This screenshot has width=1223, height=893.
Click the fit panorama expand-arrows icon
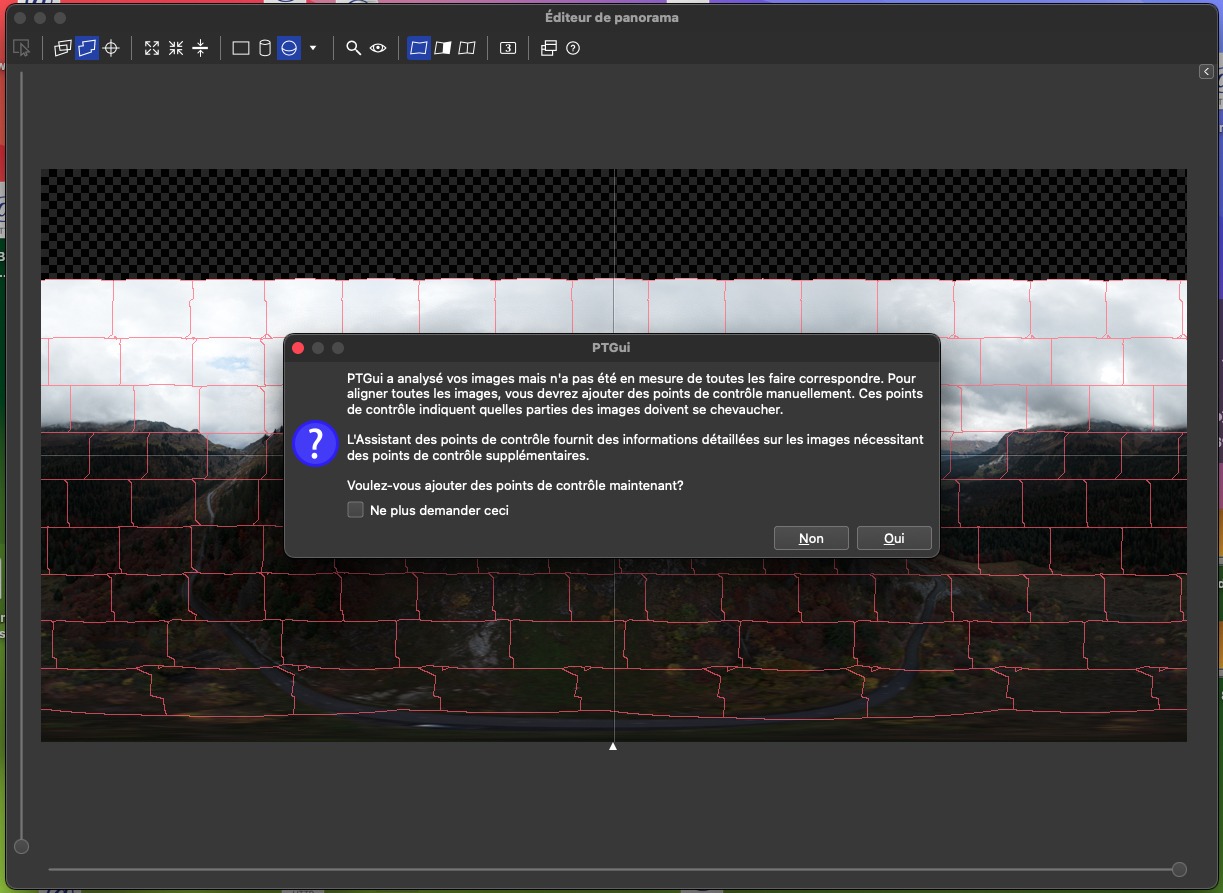[x=152, y=48]
